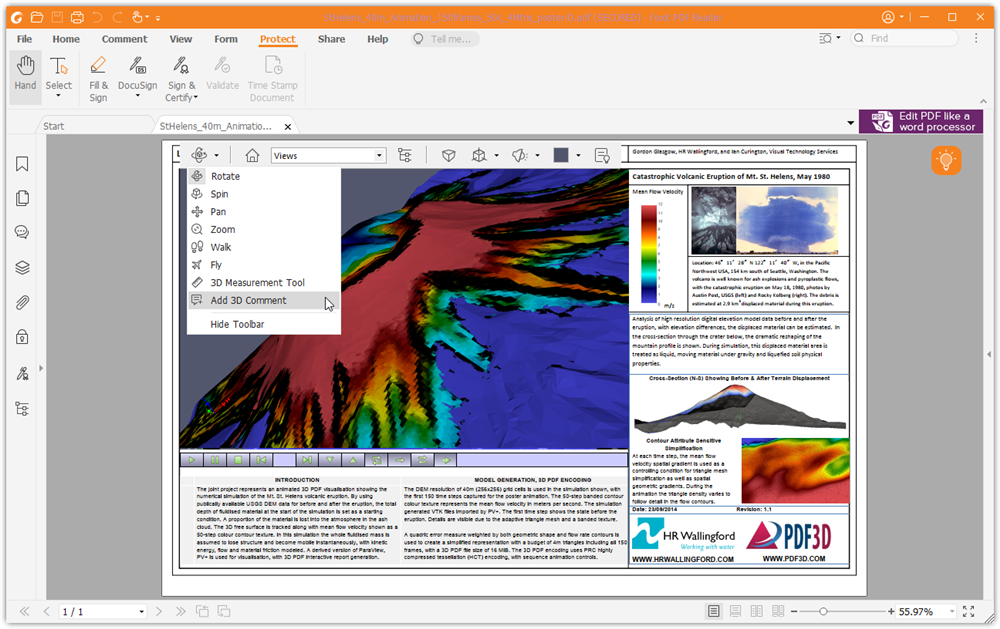Screen dimensions: 1000x629
Task: Toggle the 3D Model Tree icon
Action: coord(405,156)
